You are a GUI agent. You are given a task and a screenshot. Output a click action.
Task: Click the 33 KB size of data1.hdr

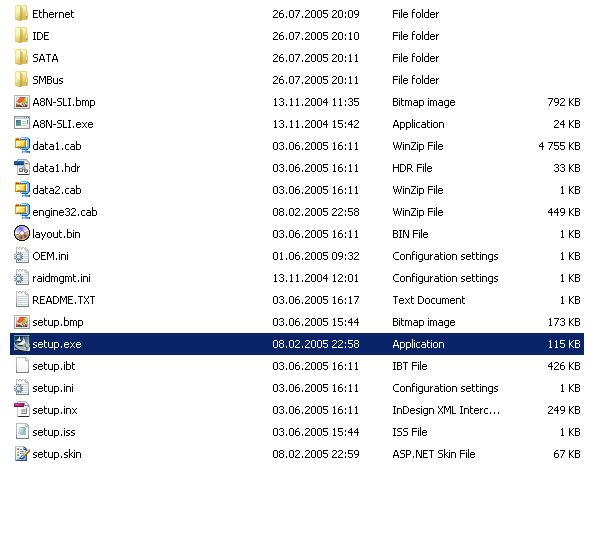(567, 168)
